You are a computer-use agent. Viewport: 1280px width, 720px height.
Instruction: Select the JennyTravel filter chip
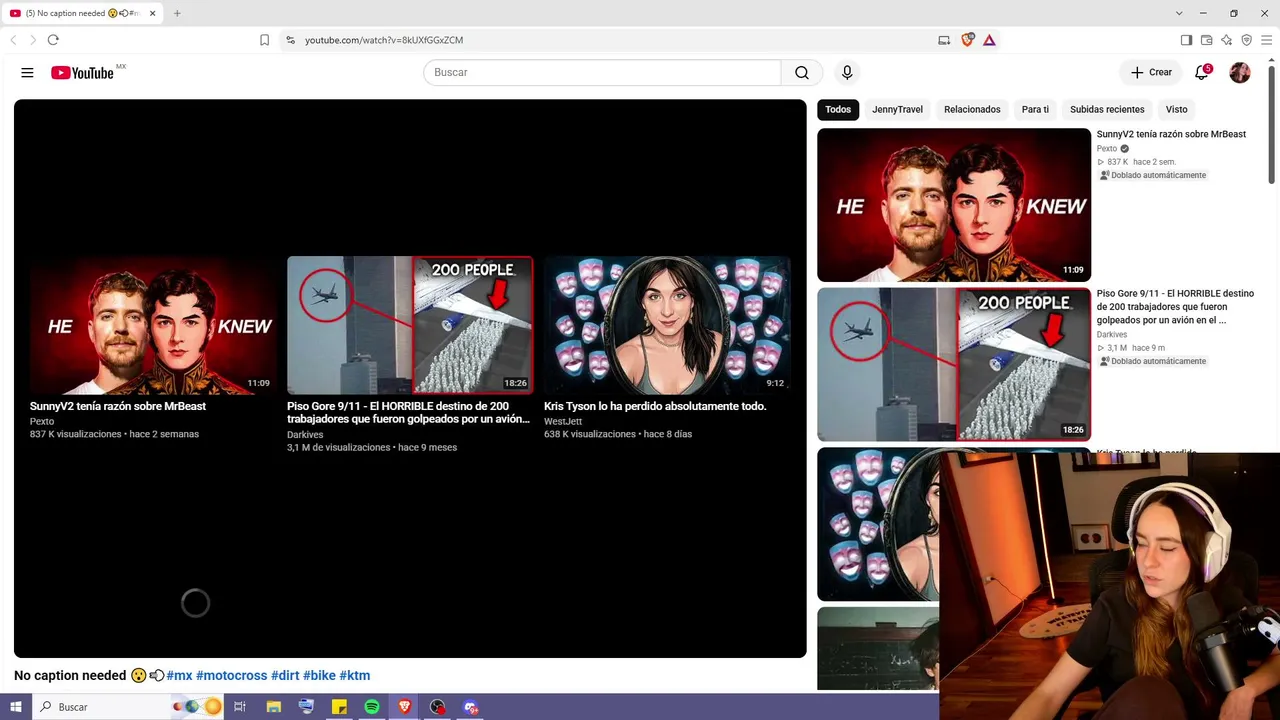pos(897,109)
